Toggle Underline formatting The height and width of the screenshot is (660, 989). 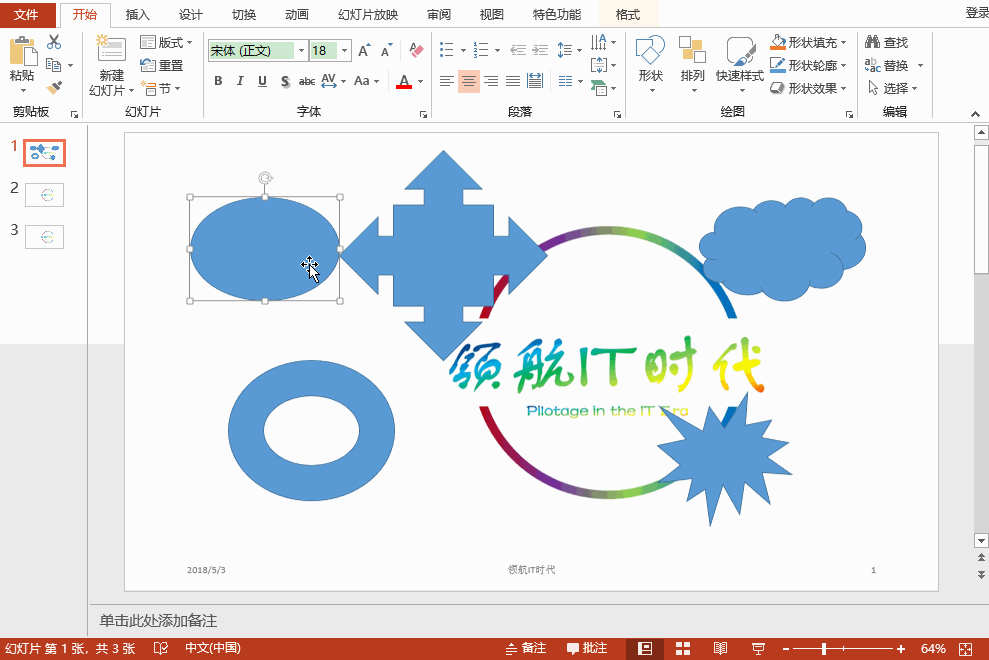[x=262, y=81]
